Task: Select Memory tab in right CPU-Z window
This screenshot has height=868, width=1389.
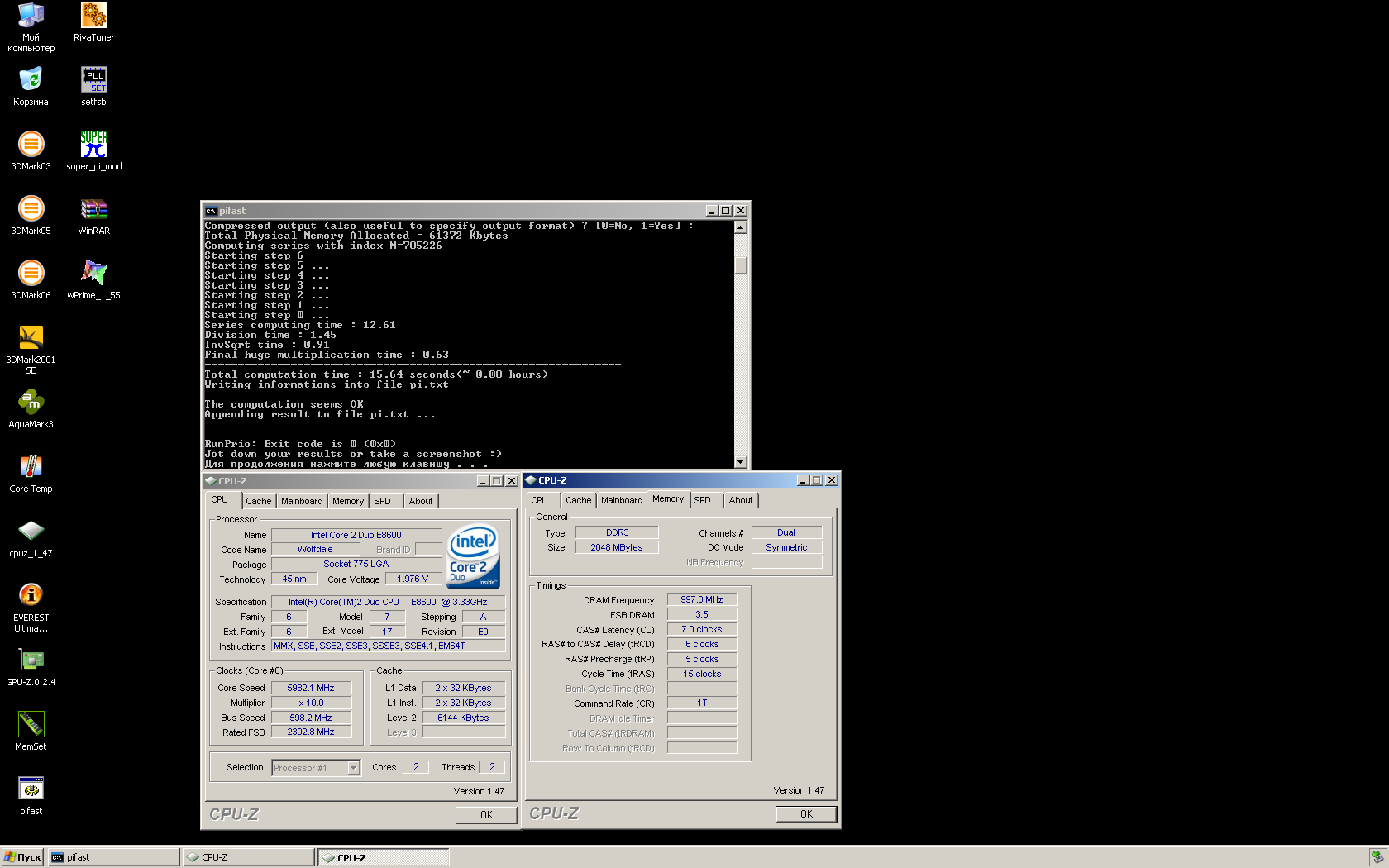Action: (x=668, y=498)
